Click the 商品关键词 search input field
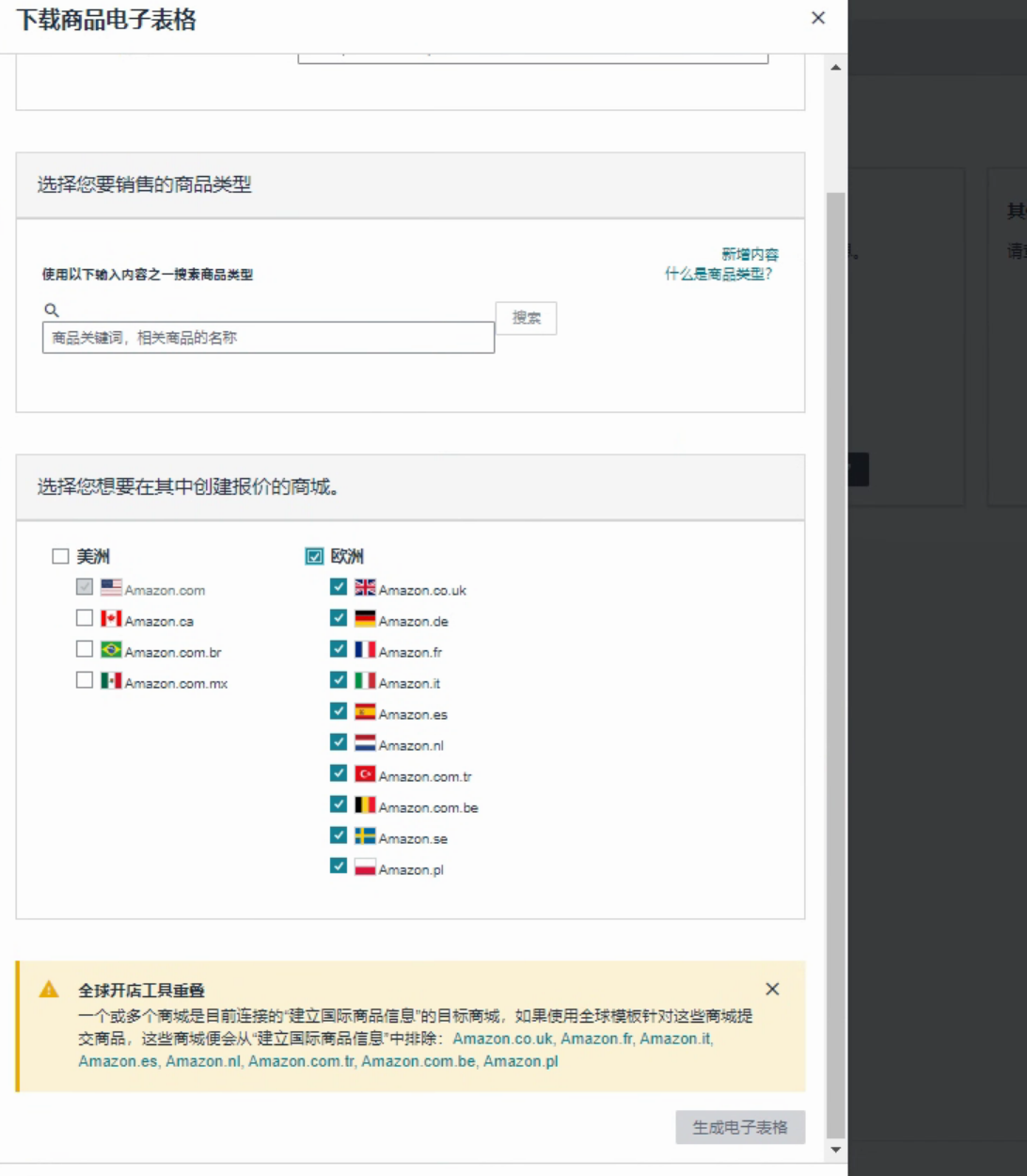The height and width of the screenshot is (1176, 1027). click(268, 338)
